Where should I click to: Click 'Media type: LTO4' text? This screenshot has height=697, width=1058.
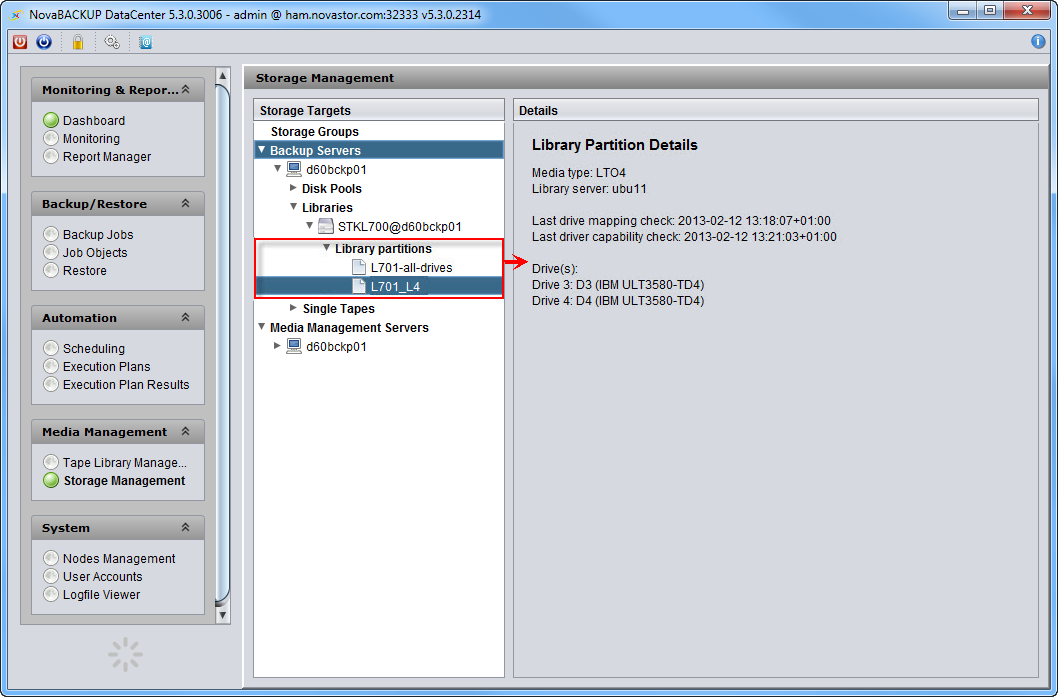tap(579, 173)
